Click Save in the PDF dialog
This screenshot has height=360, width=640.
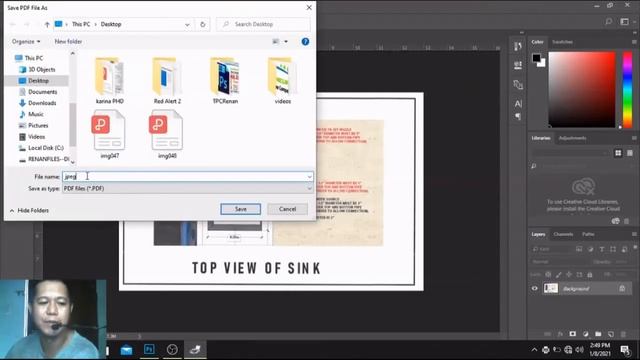tap(240, 209)
